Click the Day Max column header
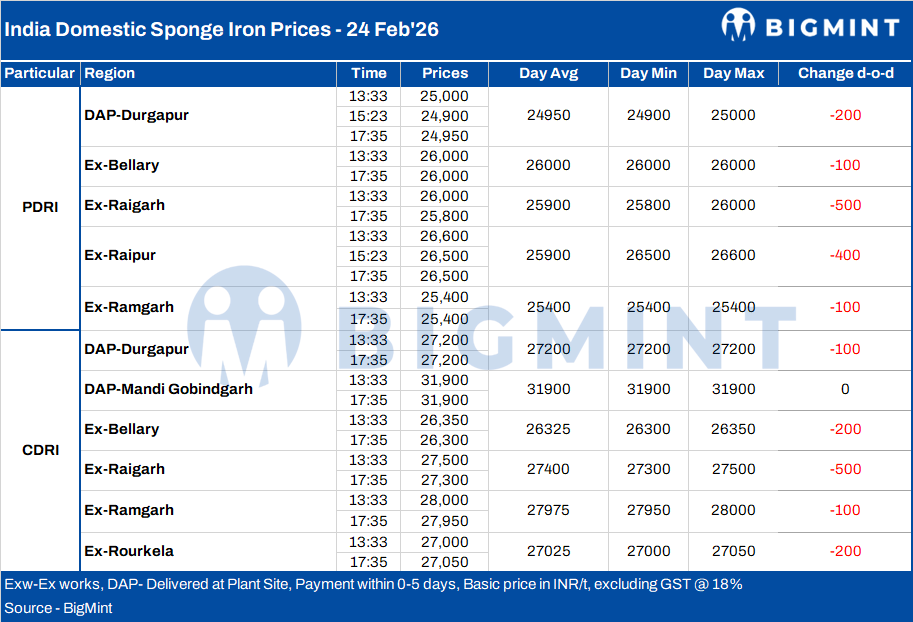This screenshot has width=913, height=622. tap(733, 73)
